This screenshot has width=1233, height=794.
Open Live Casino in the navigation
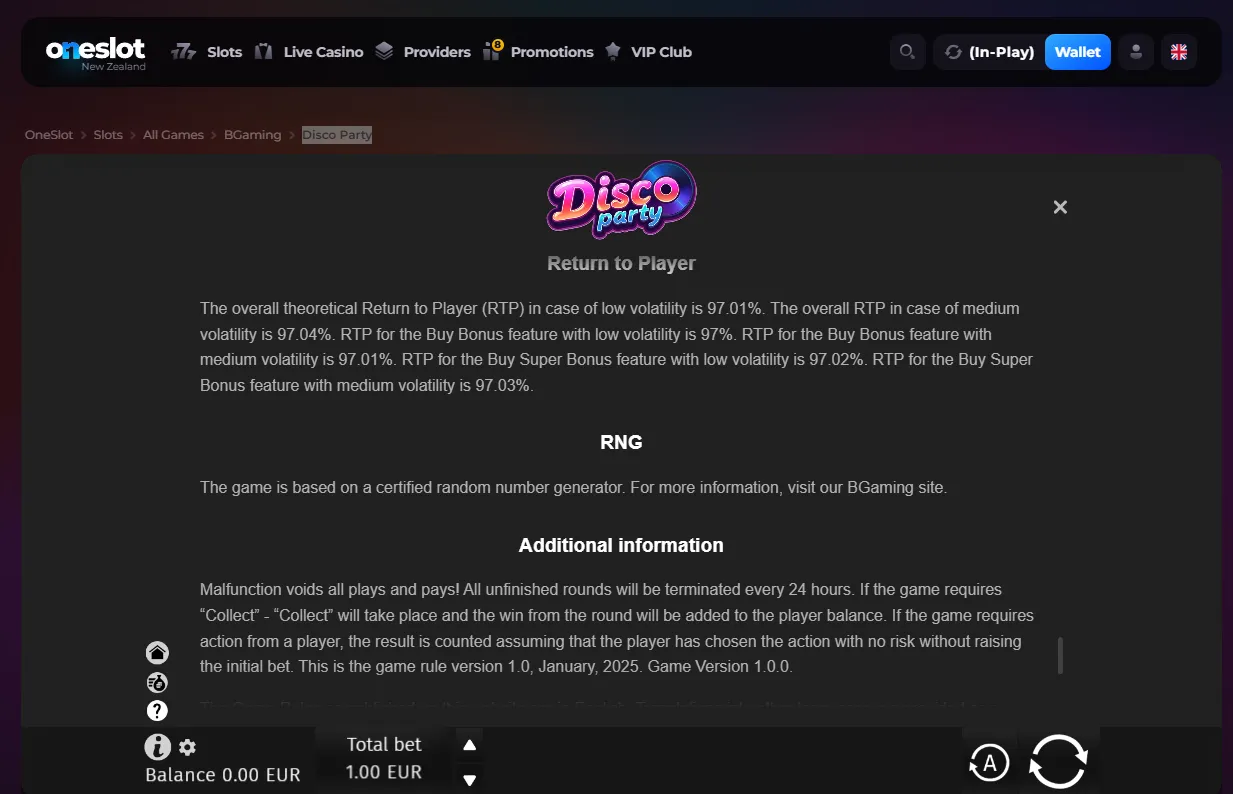[x=309, y=52]
